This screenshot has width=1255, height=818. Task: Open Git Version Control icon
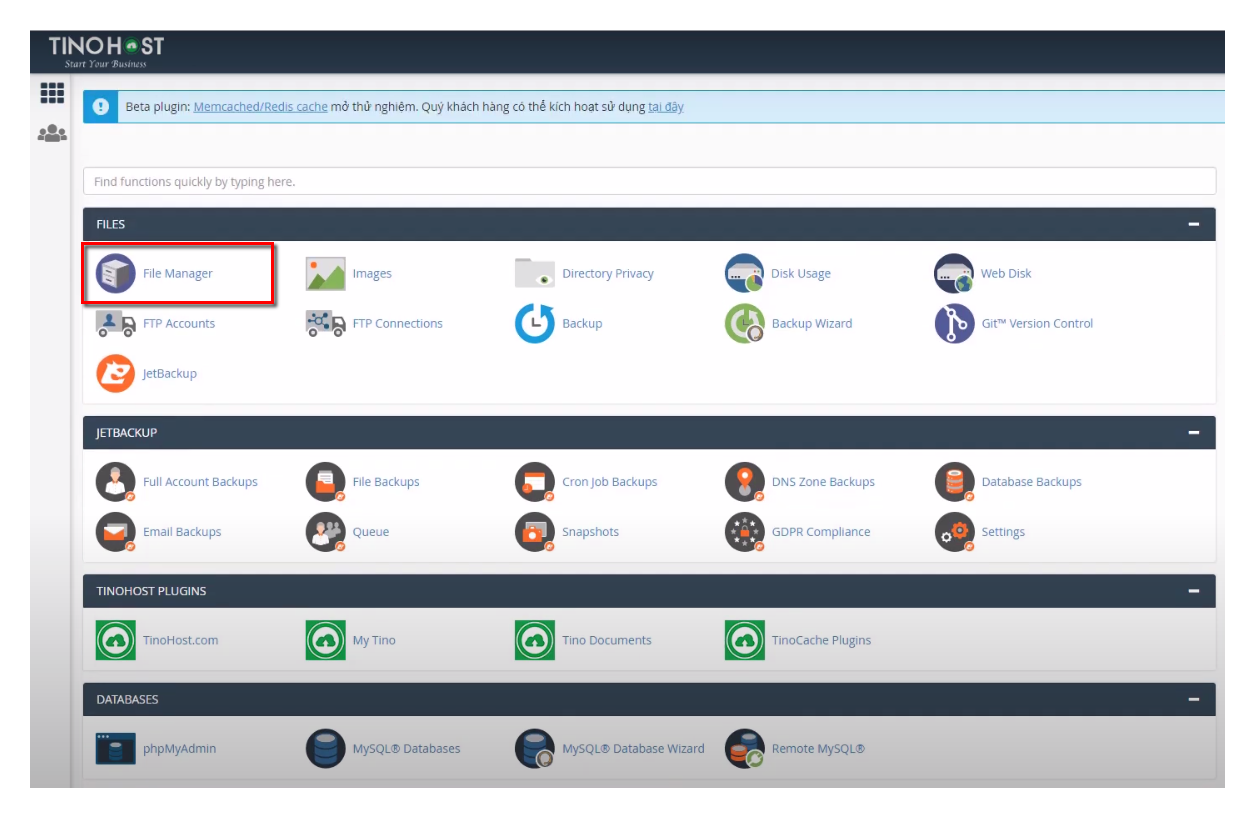pyautogui.click(x=954, y=323)
